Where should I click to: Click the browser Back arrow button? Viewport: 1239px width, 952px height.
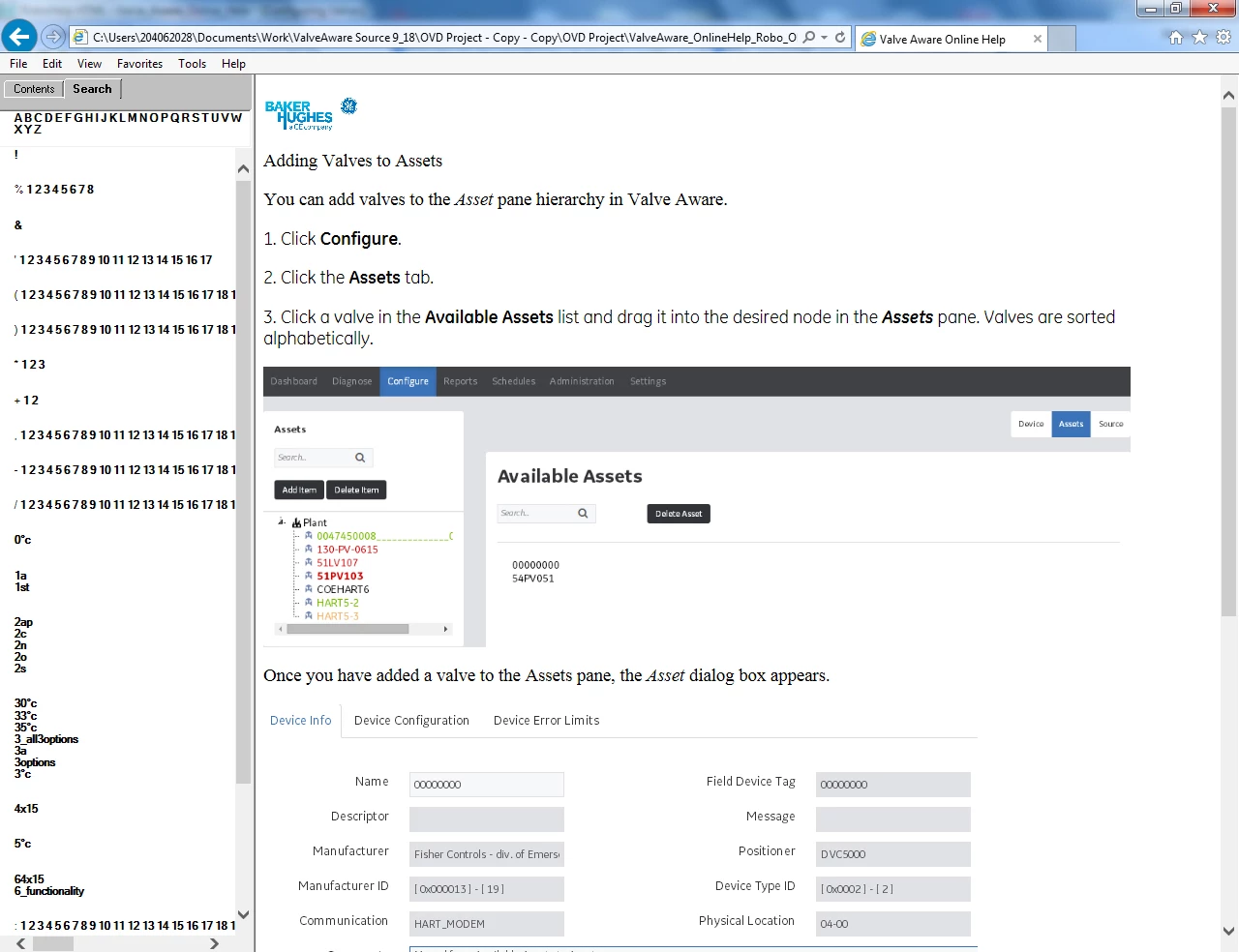coord(19,37)
